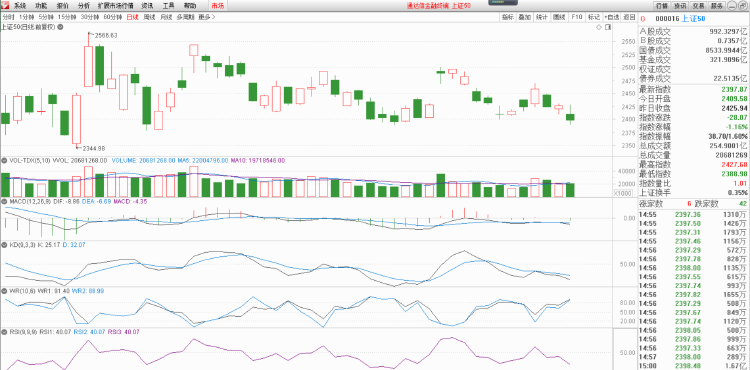This screenshot has height=370, width=750.
Task: Click the 最低指数 value 2388.98
Action: click(x=735, y=174)
